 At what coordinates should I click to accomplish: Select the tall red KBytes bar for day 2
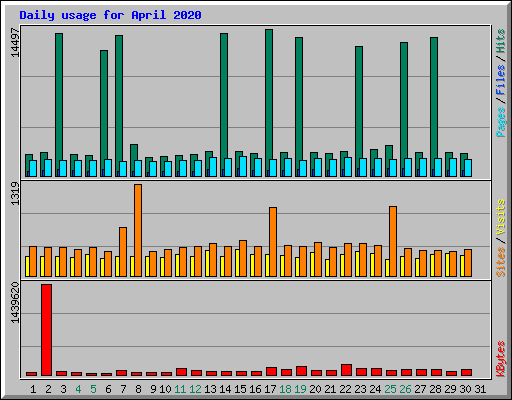coord(47,330)
